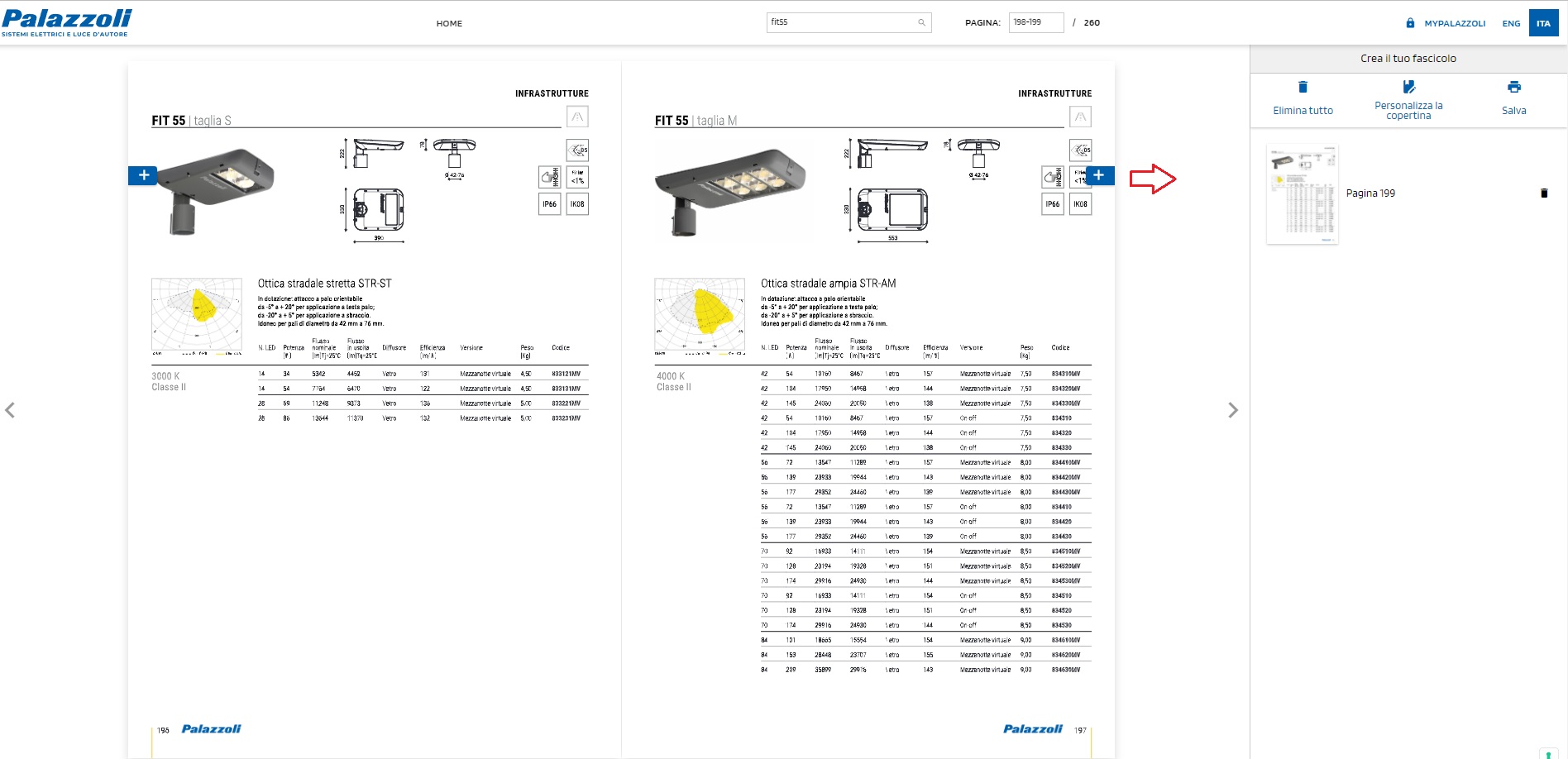
Task: Add the left page with the plus button
Action: coord(143,175)
